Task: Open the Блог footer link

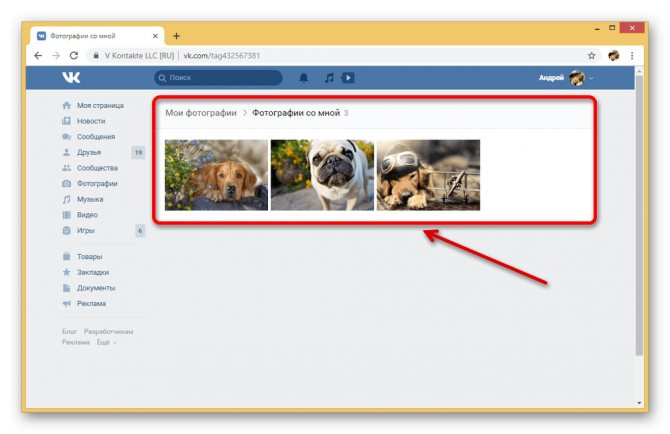Action: click(69, 331)
